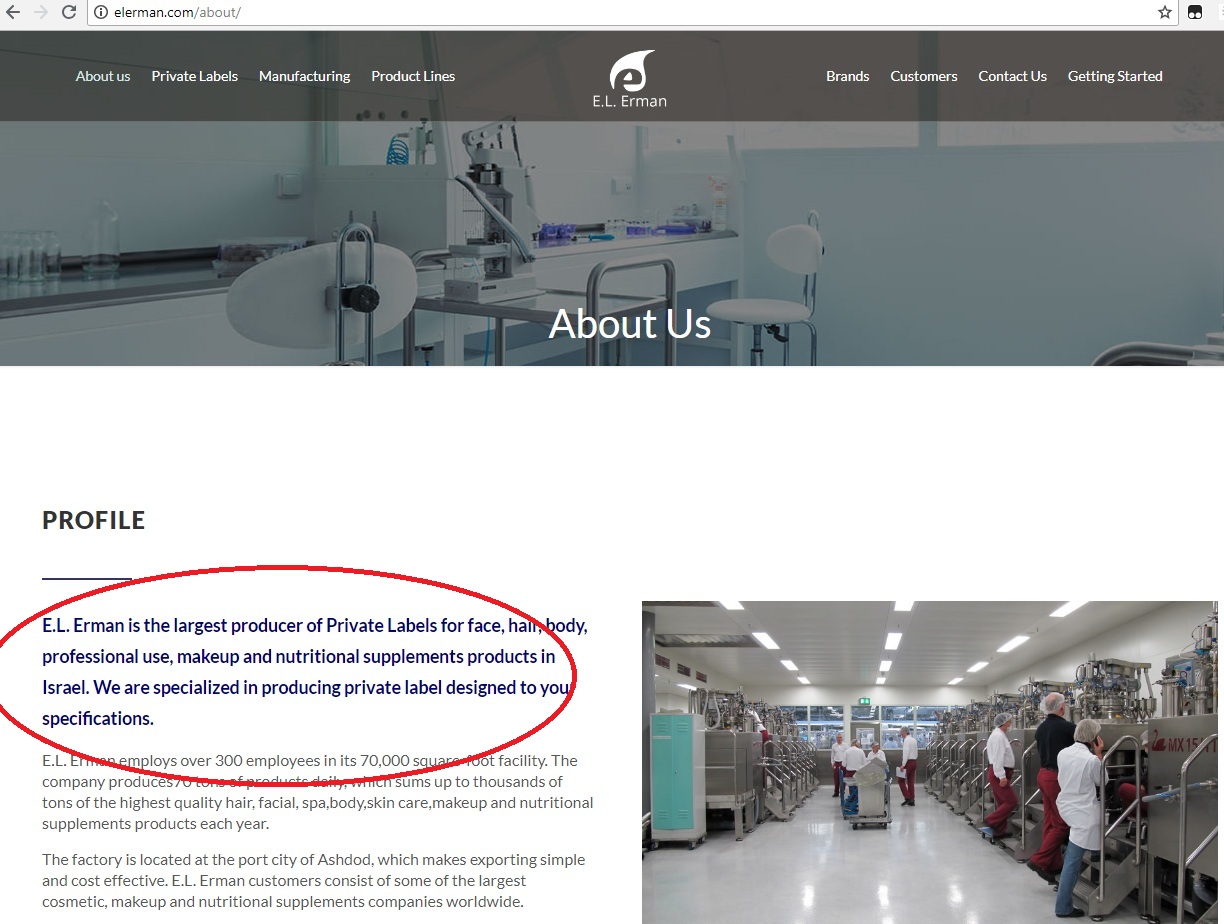Open the Contact Us link
The height and width of the screenshot is (924, 1224).
point(1012,76)
